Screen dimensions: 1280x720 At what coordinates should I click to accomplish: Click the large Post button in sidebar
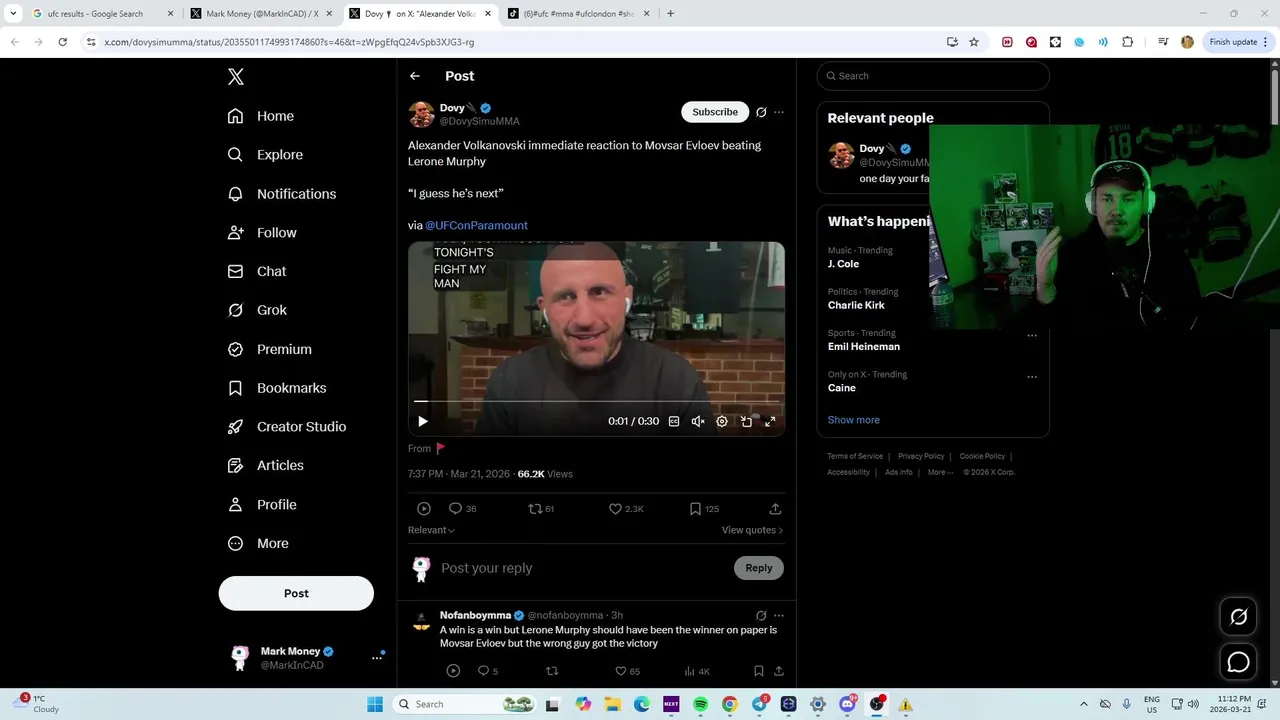[x=296, y=593]
